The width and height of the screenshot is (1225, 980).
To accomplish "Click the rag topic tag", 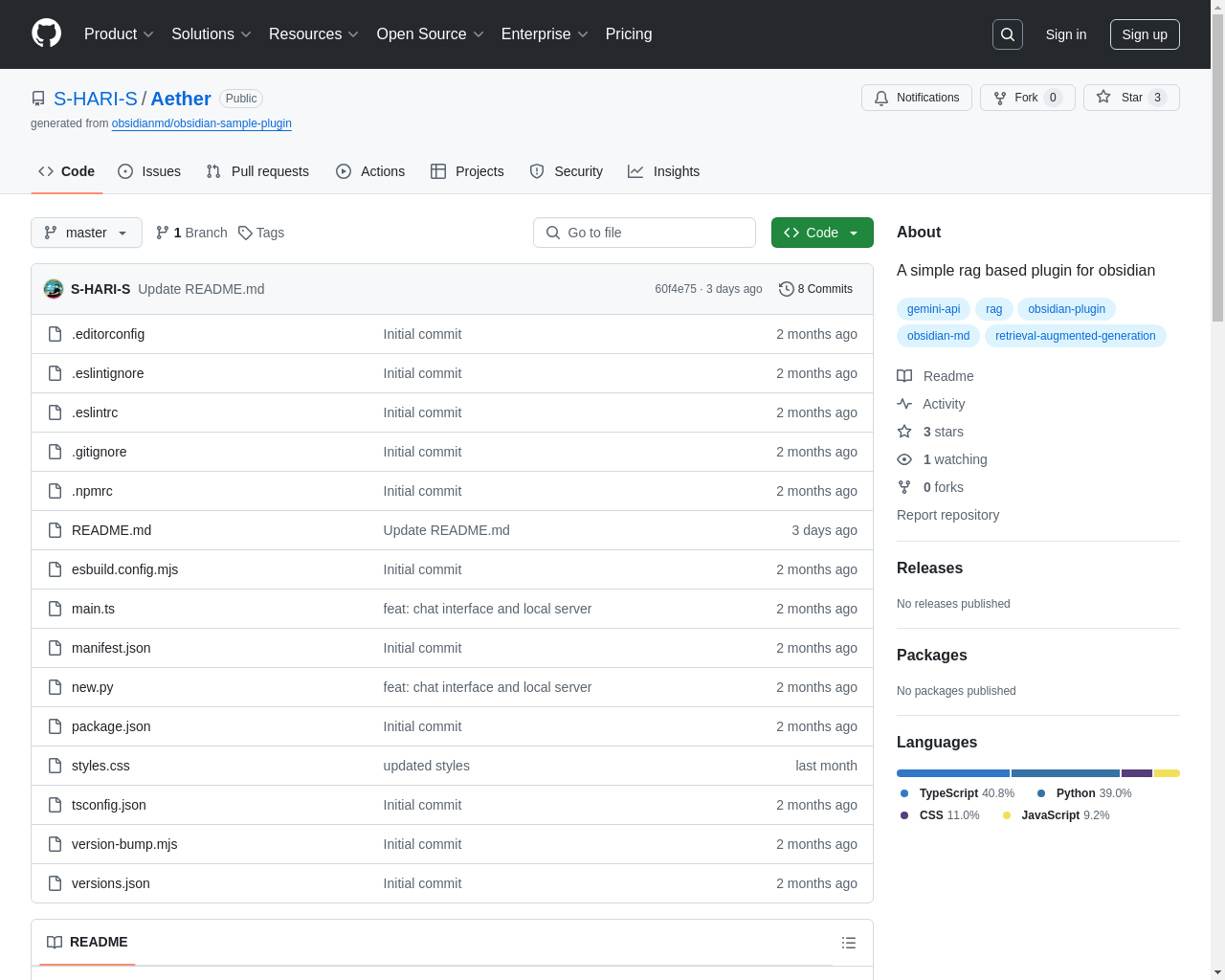I will click(x=993, y=309).
